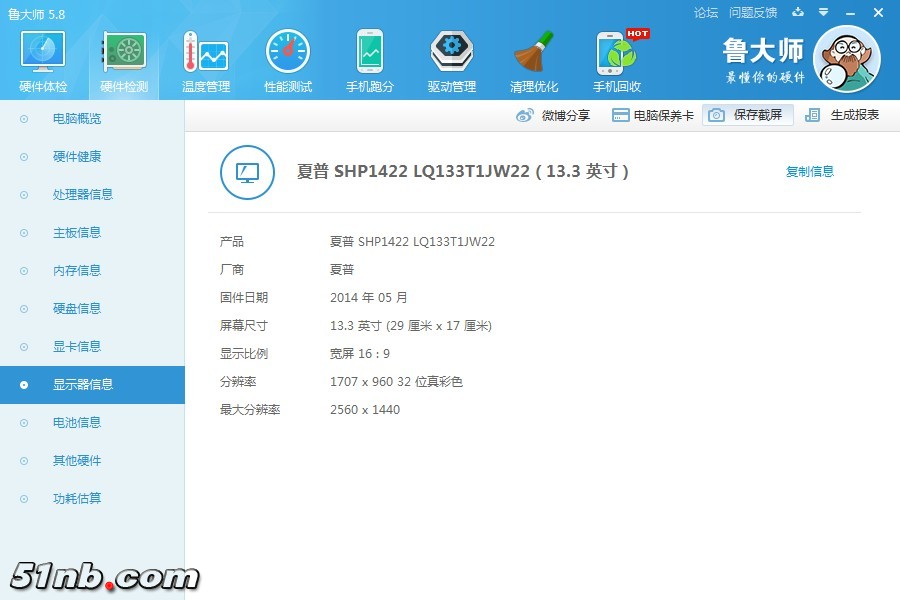The image size is (900, 600).
Task: Click 保存截屏 save screenshot button
Action: pyautogui.click(x=748, y=115)
